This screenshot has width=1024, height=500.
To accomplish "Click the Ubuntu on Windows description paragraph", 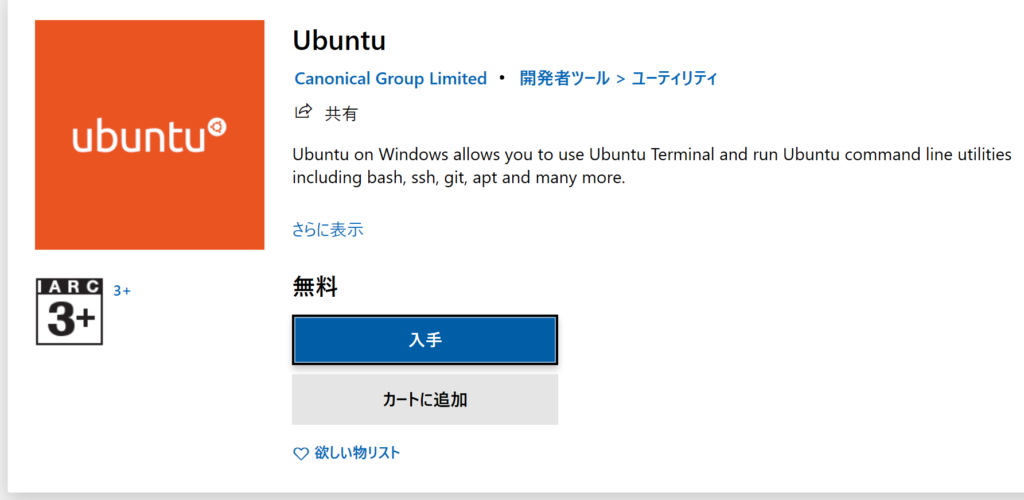I will [x=652, y=166].
